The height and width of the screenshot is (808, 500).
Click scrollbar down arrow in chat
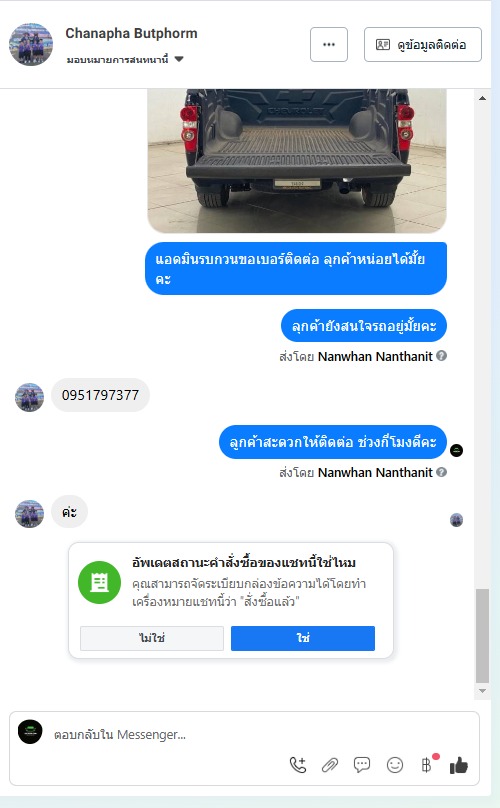point(482,691)
